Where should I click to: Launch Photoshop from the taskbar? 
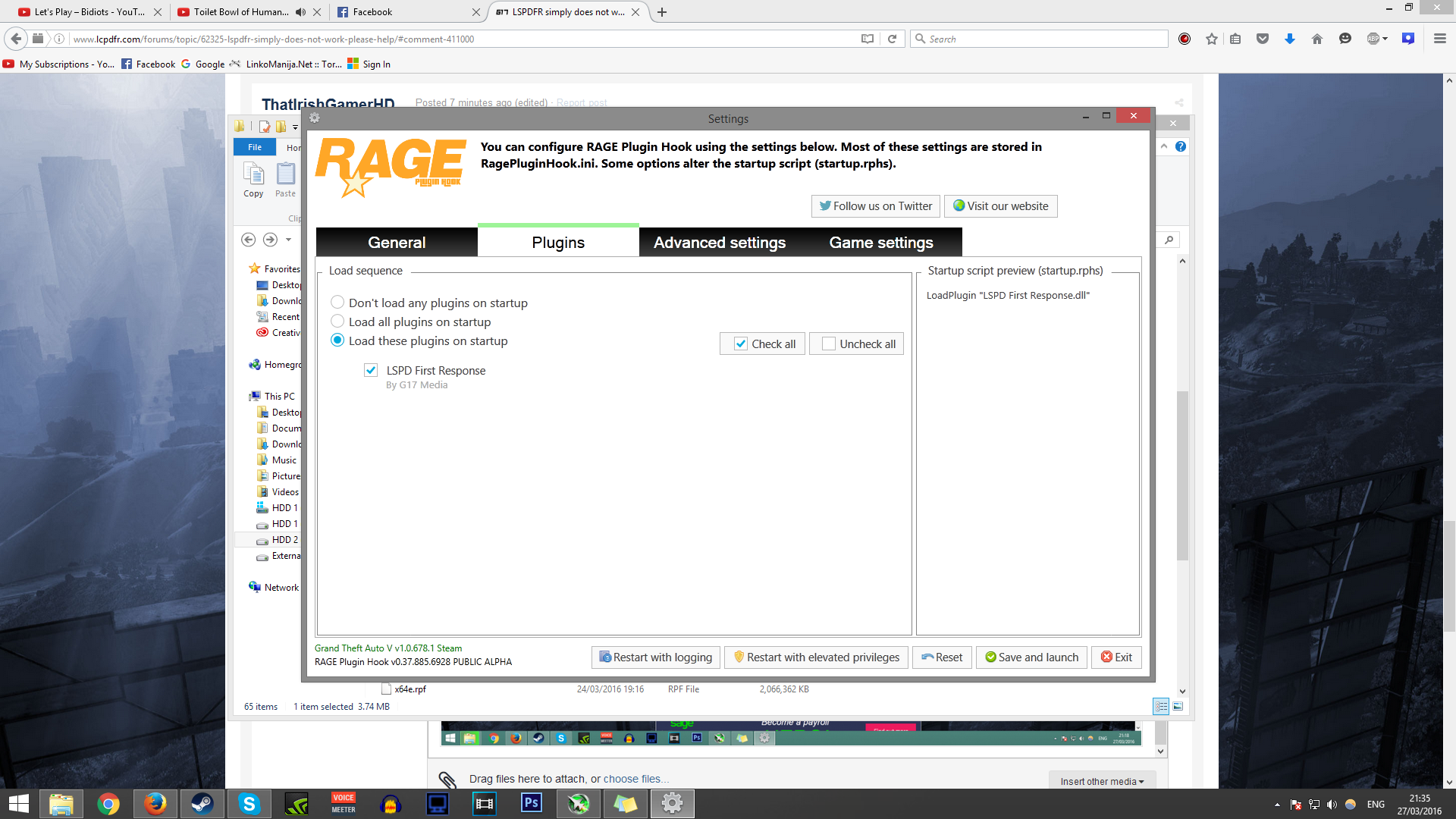click(x=532, y=803)
